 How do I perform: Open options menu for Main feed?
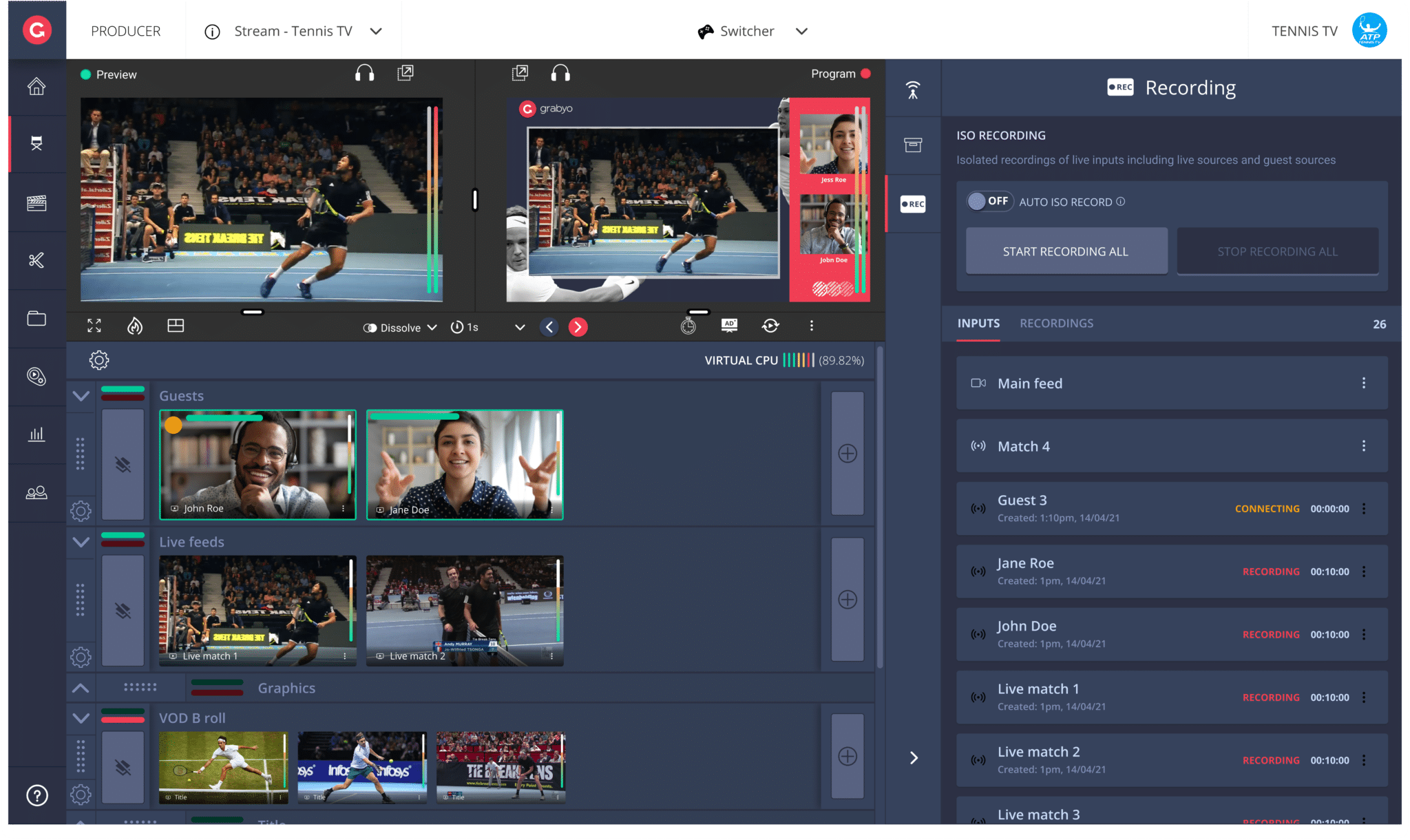click(x=1363, y=383)
